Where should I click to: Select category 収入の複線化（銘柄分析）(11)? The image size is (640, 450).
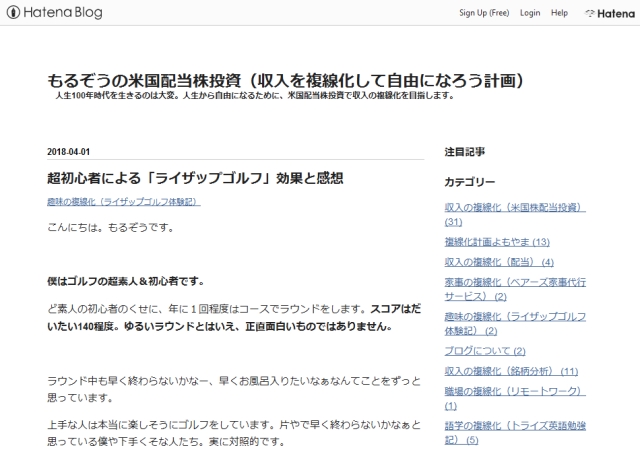click(x=511, y=371)
